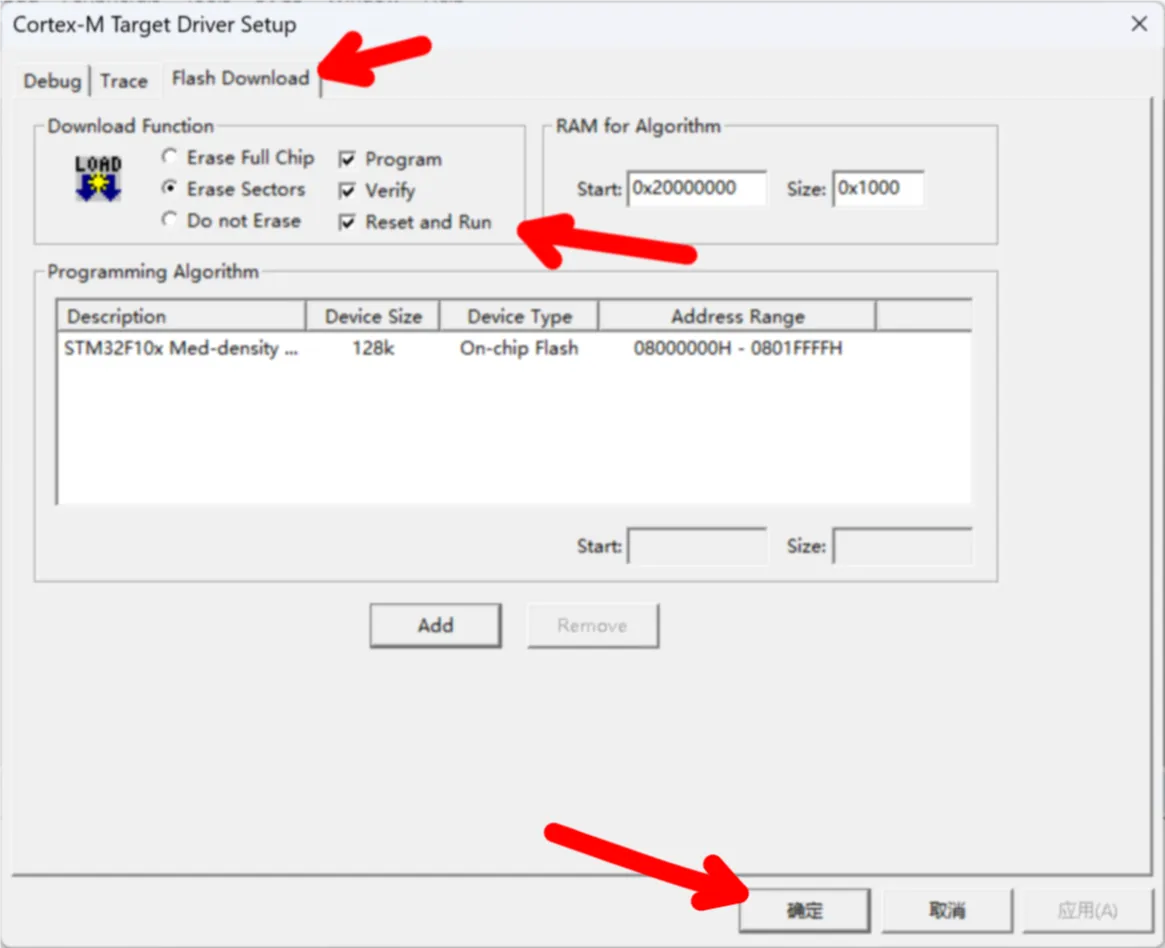Viewport: 1165px width, 948px height.
Task: Click the Description column header
Action: pos(181,316)
